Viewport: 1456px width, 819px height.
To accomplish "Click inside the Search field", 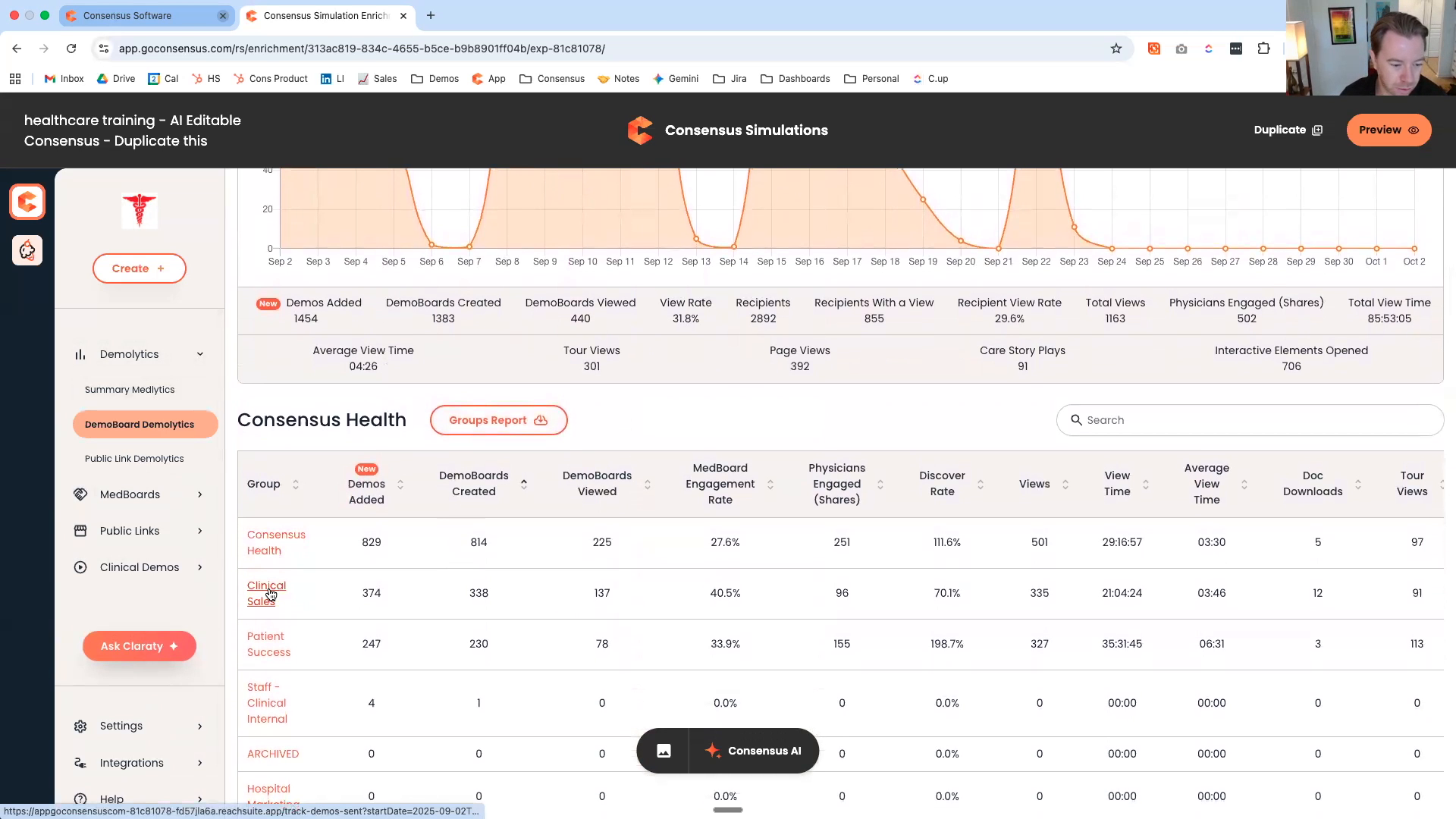I will tap(1249, 419).
